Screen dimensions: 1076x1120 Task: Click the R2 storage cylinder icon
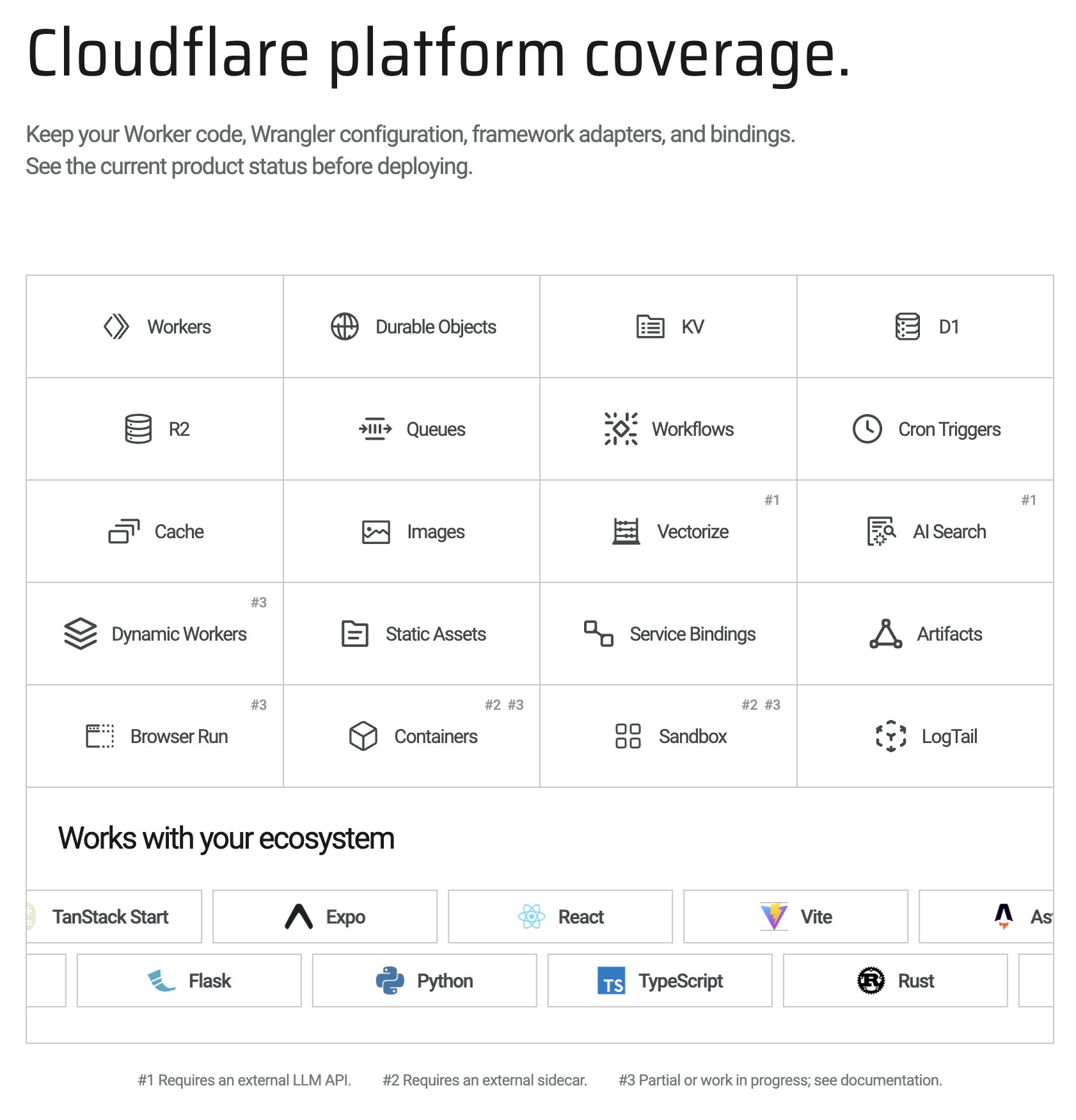click(x=138, y=429)
